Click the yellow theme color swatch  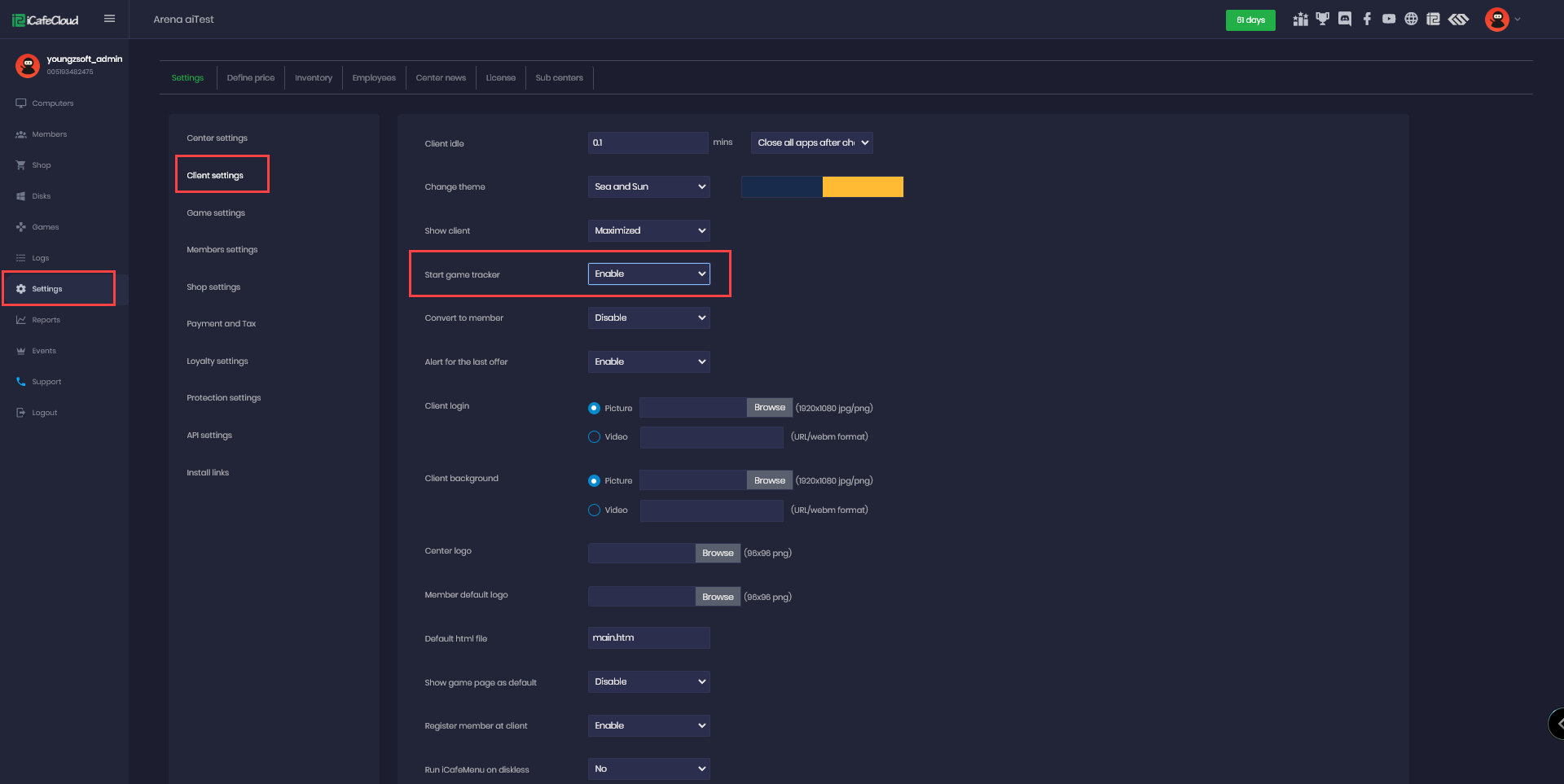click(x=863, y=187)
